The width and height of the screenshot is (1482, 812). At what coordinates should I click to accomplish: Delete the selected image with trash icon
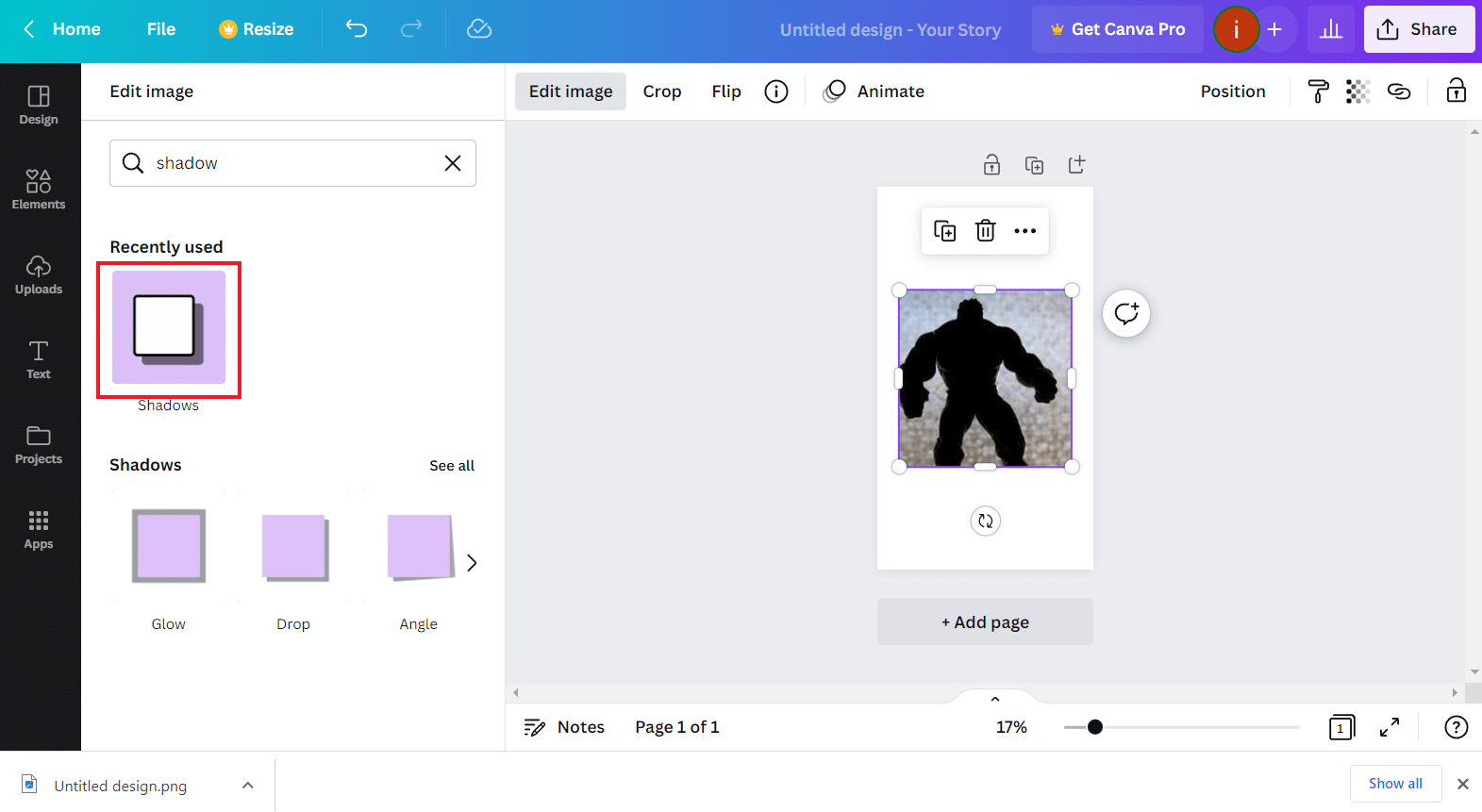985,231
